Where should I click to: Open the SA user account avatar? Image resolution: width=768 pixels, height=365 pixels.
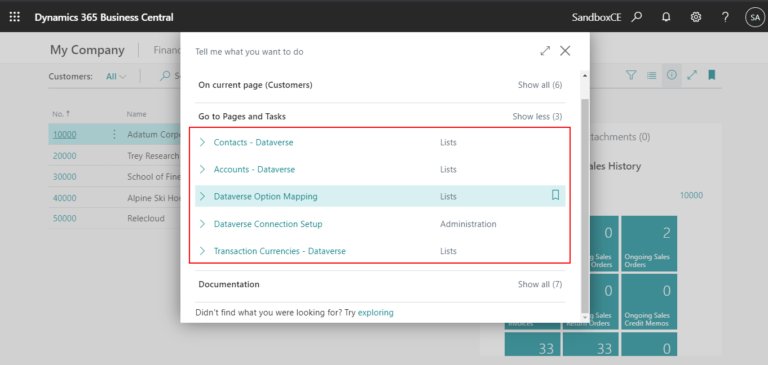tap(754, 17)
